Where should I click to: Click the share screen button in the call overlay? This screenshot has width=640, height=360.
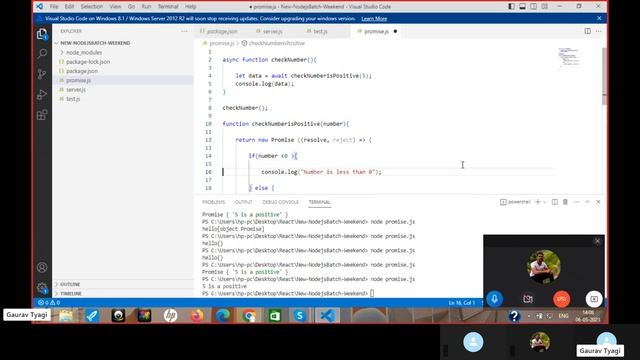pos(594,299)
